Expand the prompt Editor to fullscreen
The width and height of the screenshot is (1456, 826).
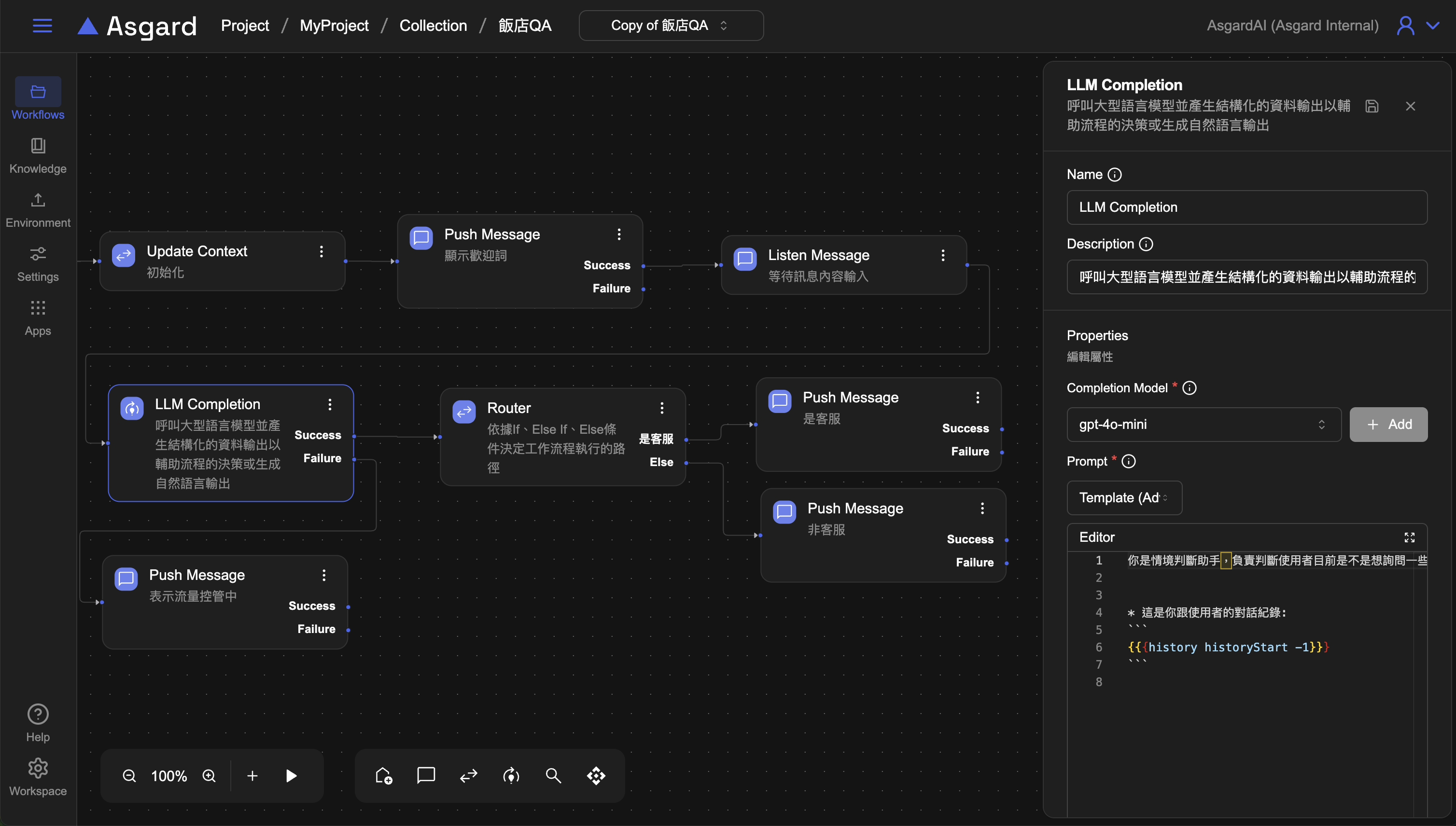pos(1409,537)
